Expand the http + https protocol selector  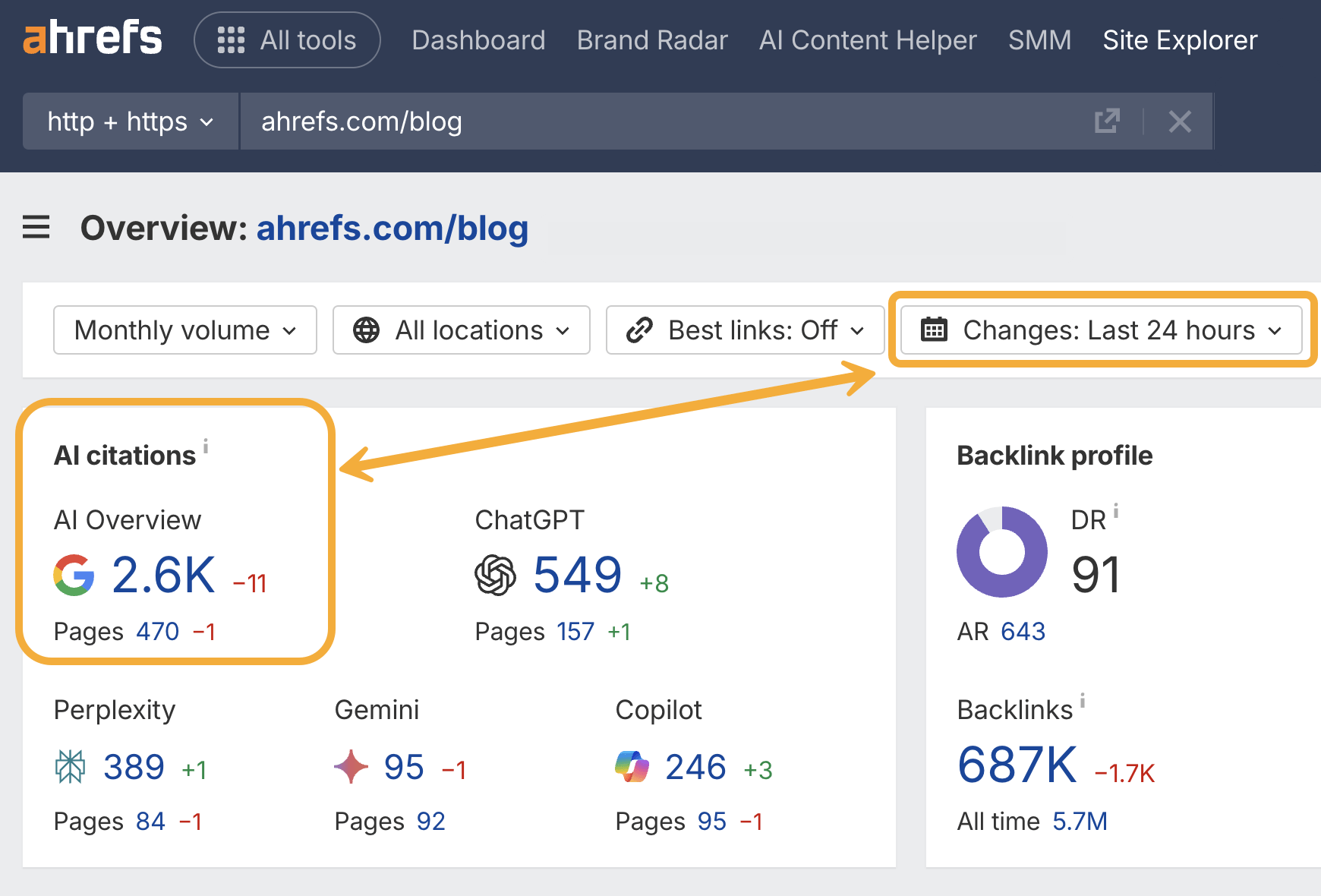(129, 121)
